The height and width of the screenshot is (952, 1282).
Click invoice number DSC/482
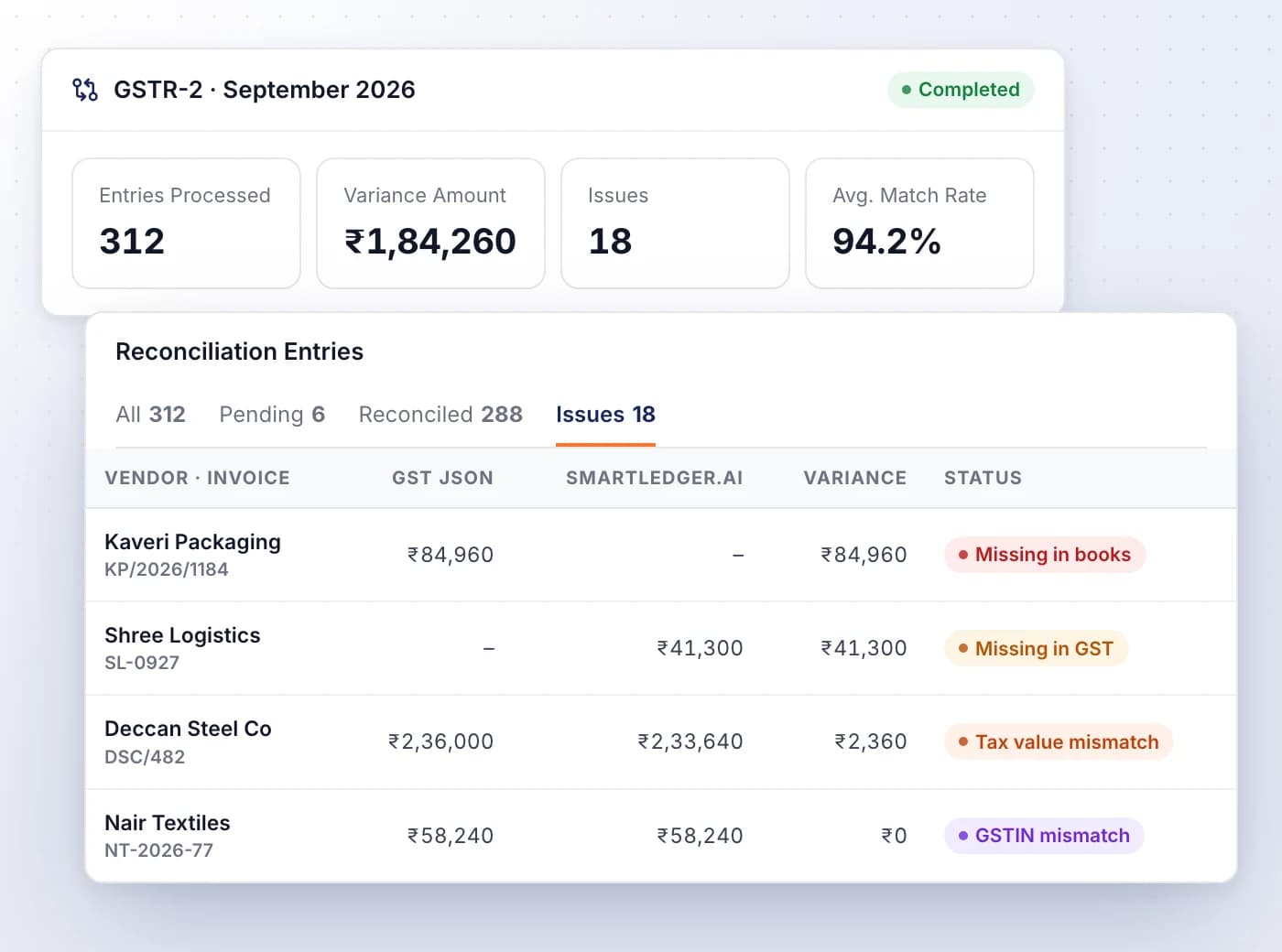[145, 757]
